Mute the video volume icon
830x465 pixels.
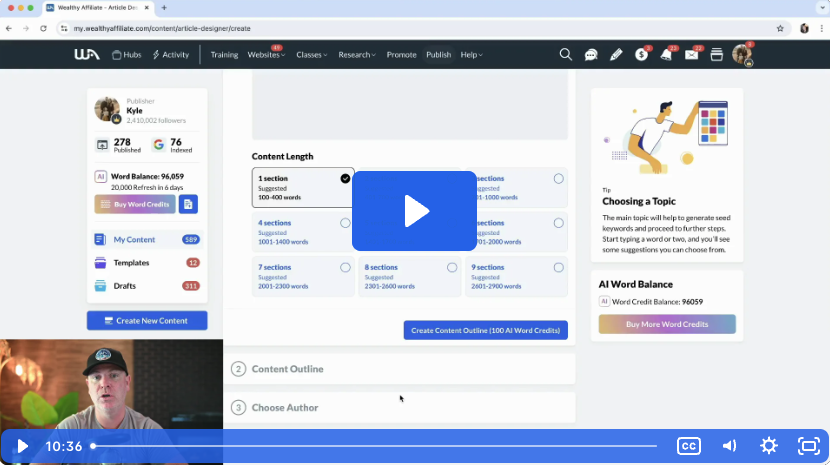pyautogui.click(x=729, y=446)
